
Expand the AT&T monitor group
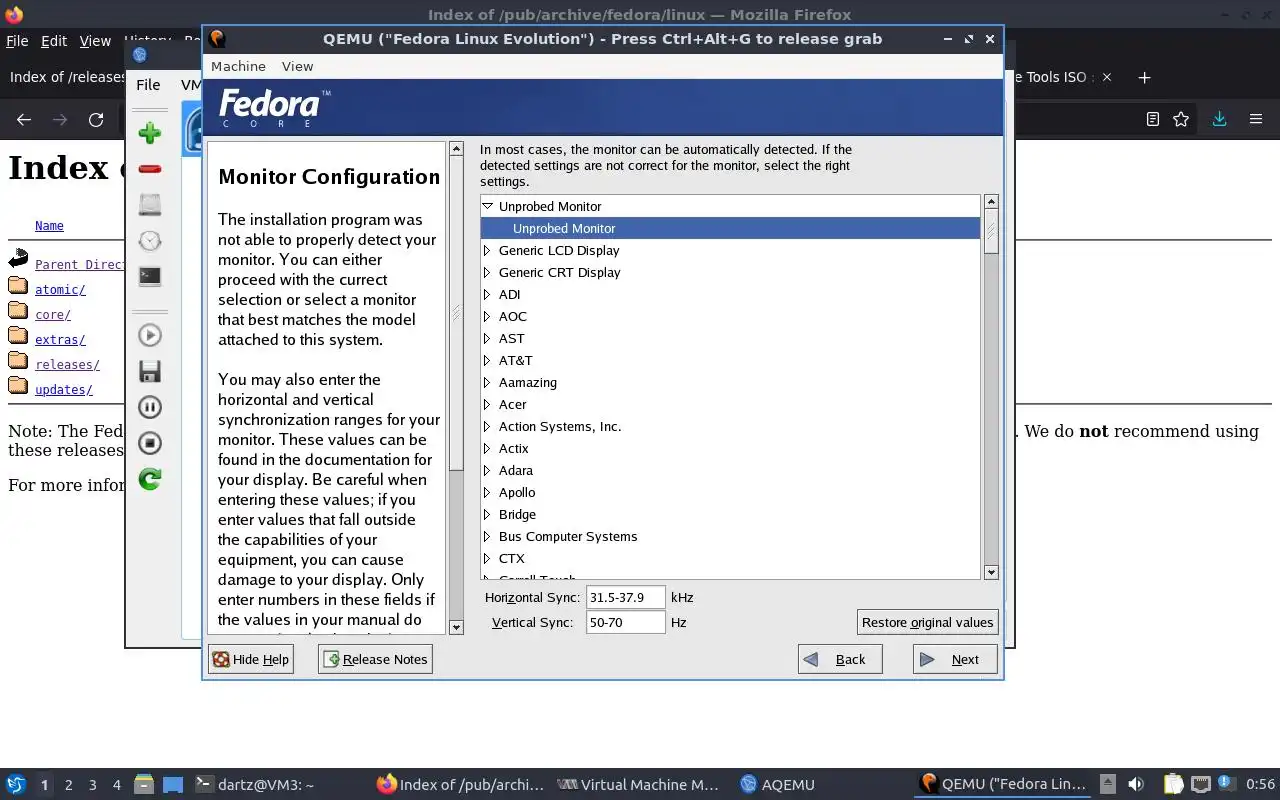(487, 360)
